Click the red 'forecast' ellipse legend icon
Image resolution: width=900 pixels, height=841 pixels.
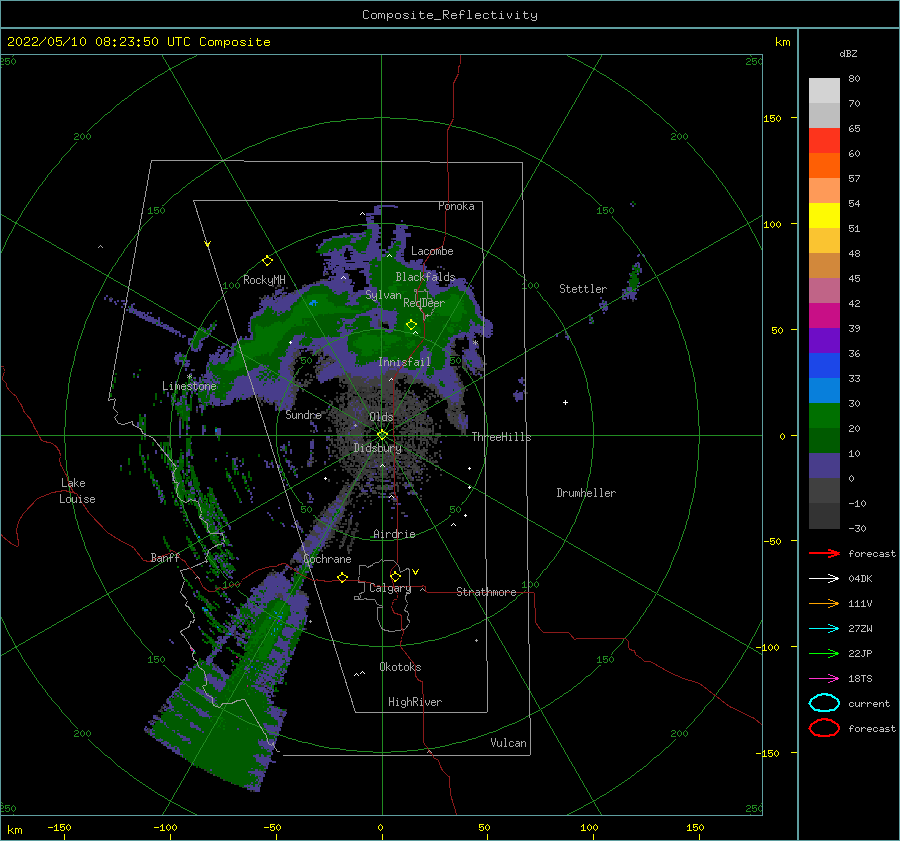pyautogui.click(x=824, y=728)
